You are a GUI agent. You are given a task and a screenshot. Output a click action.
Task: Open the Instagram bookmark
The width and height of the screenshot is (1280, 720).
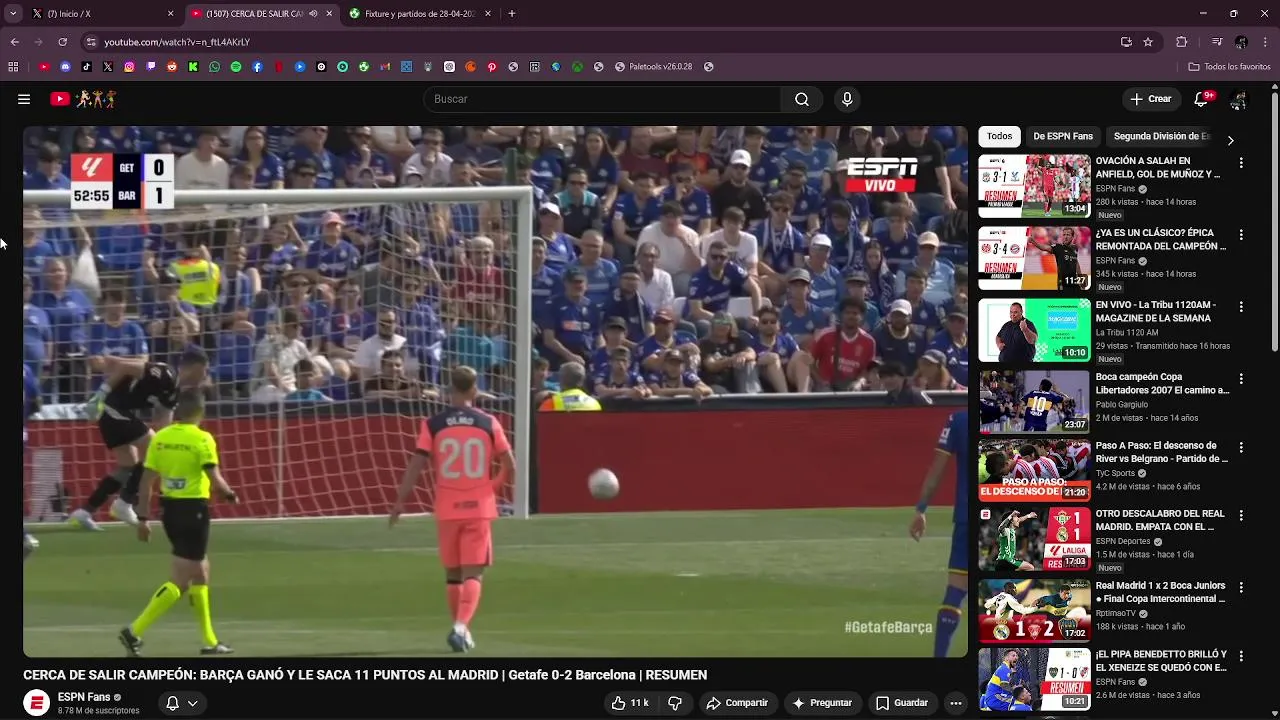(129, 67)
